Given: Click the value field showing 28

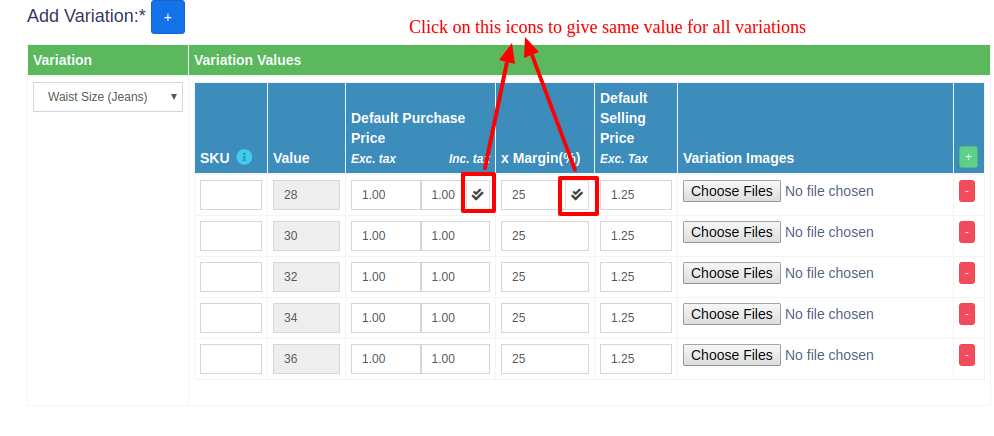Looking at the screenshot, I should (306, 195).
